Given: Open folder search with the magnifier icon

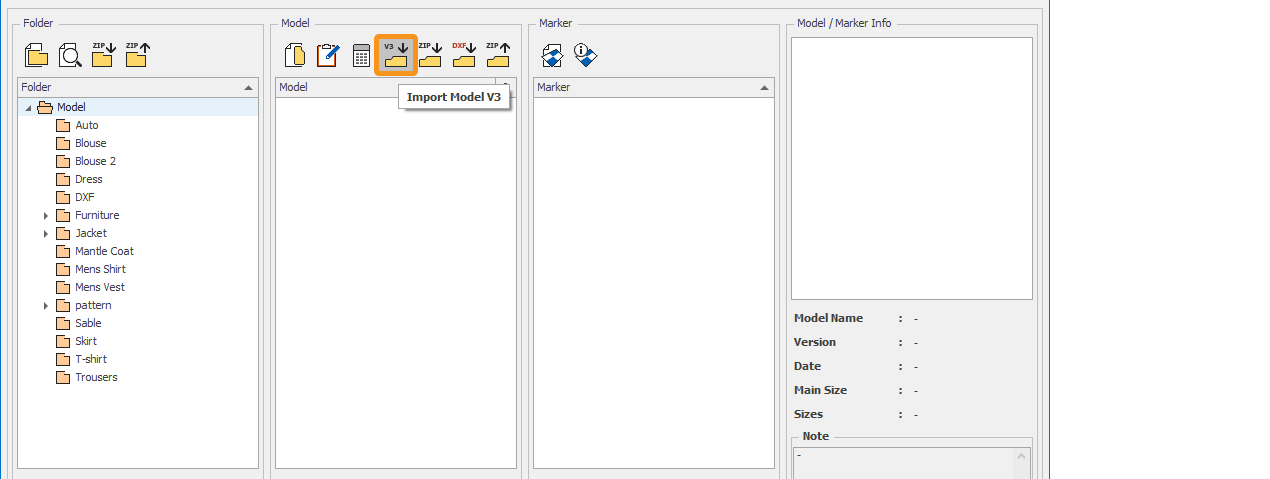Looking at the screenshot, I should pyautogui.click(x=70, y=55).
